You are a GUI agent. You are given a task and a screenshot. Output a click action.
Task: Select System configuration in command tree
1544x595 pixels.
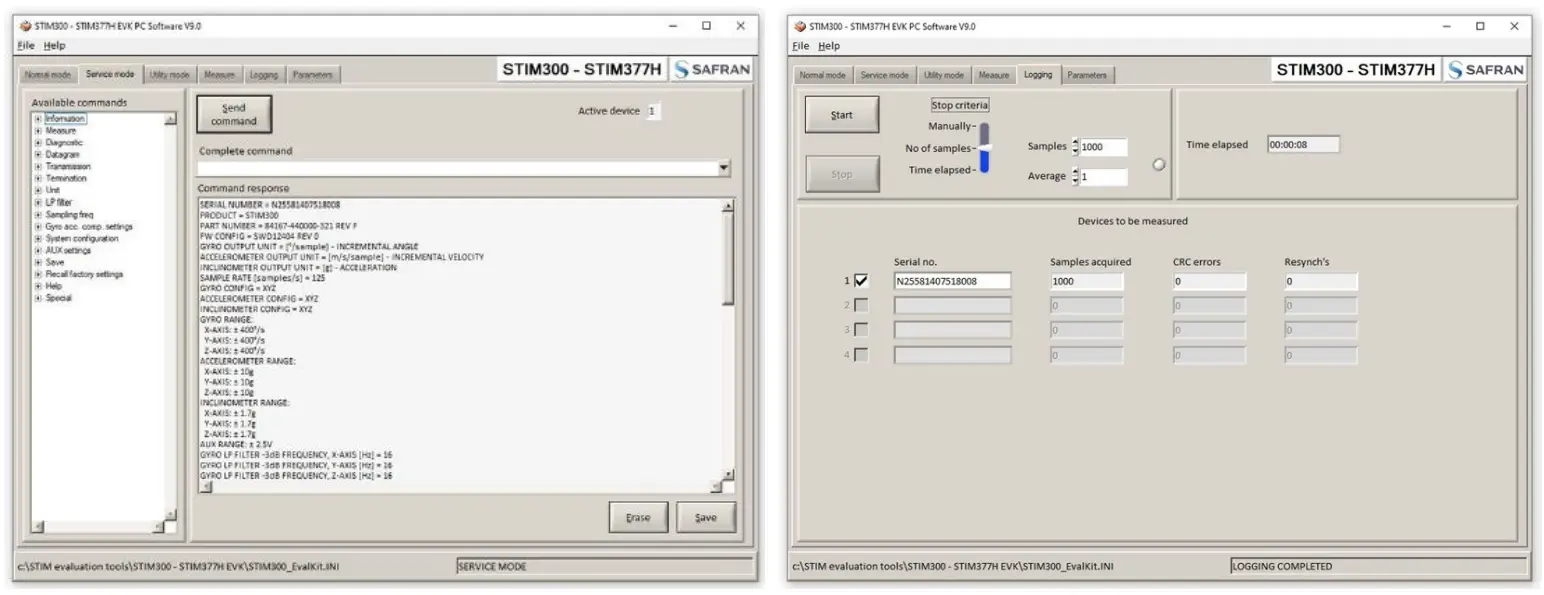[82, 239]
